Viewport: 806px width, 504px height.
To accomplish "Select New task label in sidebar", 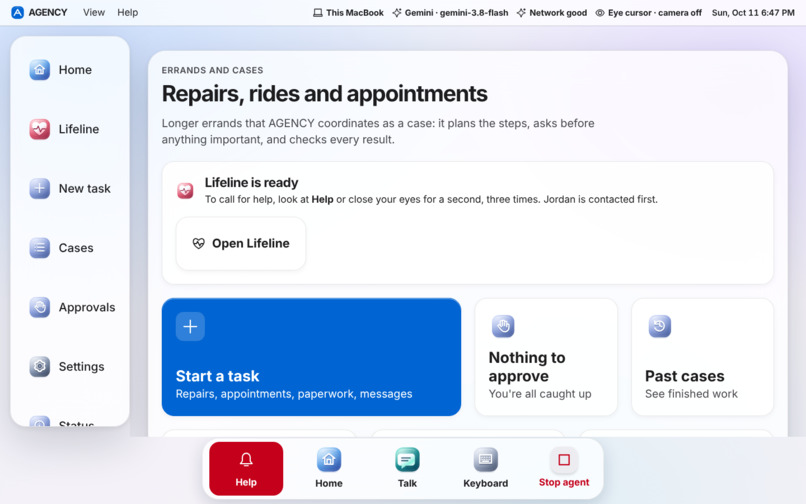I will click(84, 189).
